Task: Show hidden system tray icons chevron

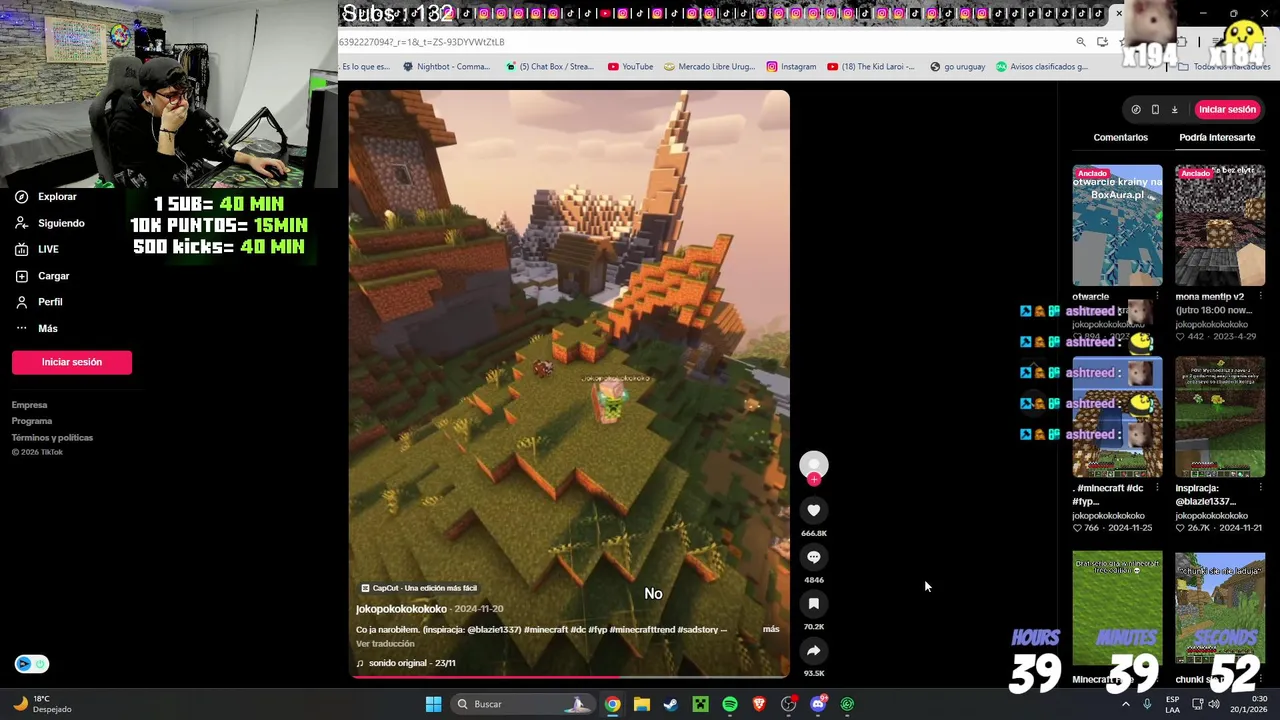Action: [x=1125, y=704]
